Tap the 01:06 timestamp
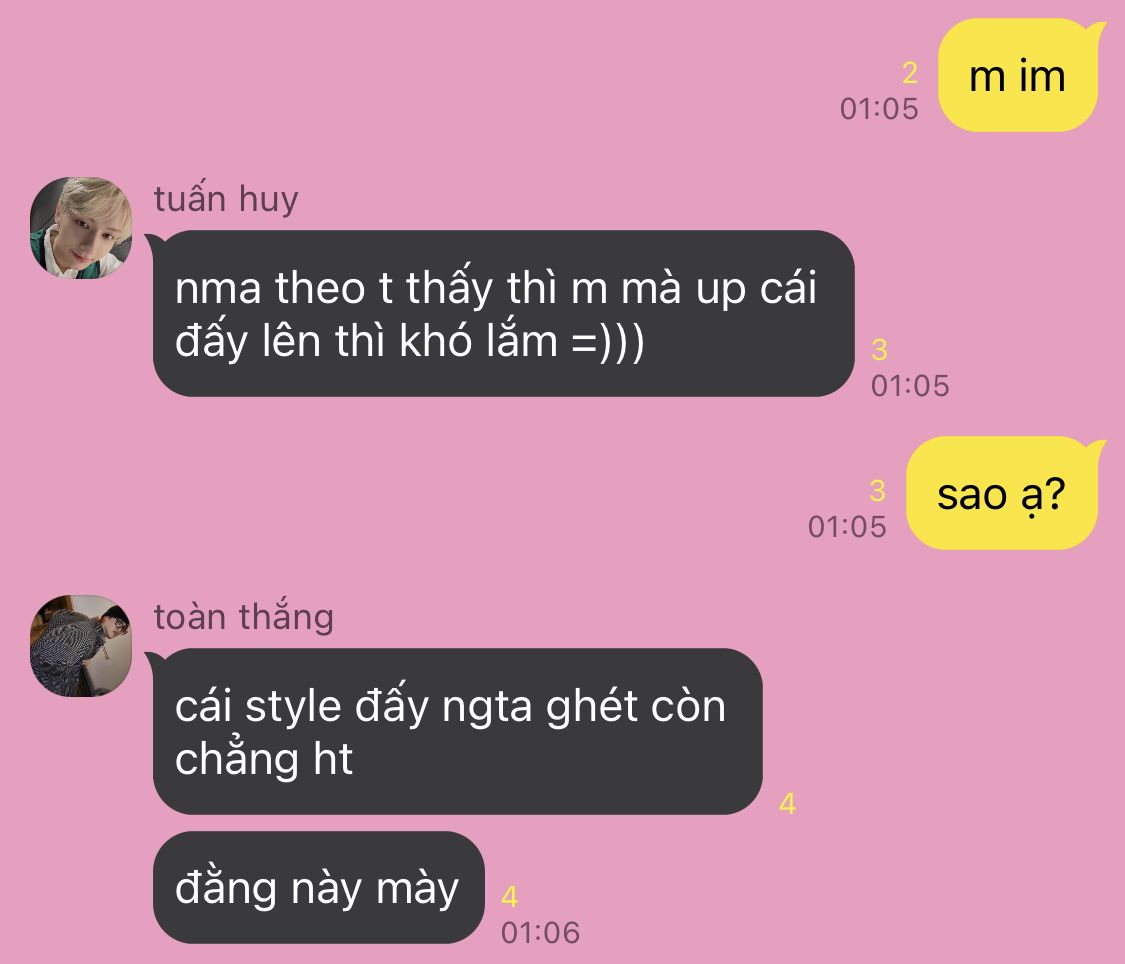 pos(540,932)
